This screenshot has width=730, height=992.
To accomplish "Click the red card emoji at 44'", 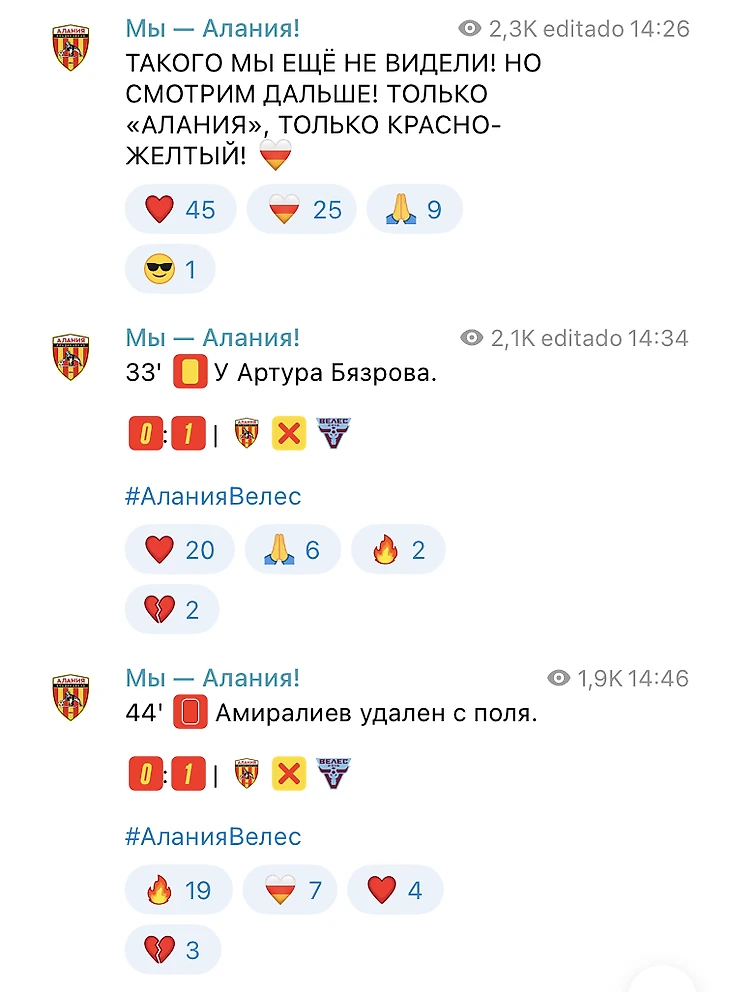I will (191, 714).
